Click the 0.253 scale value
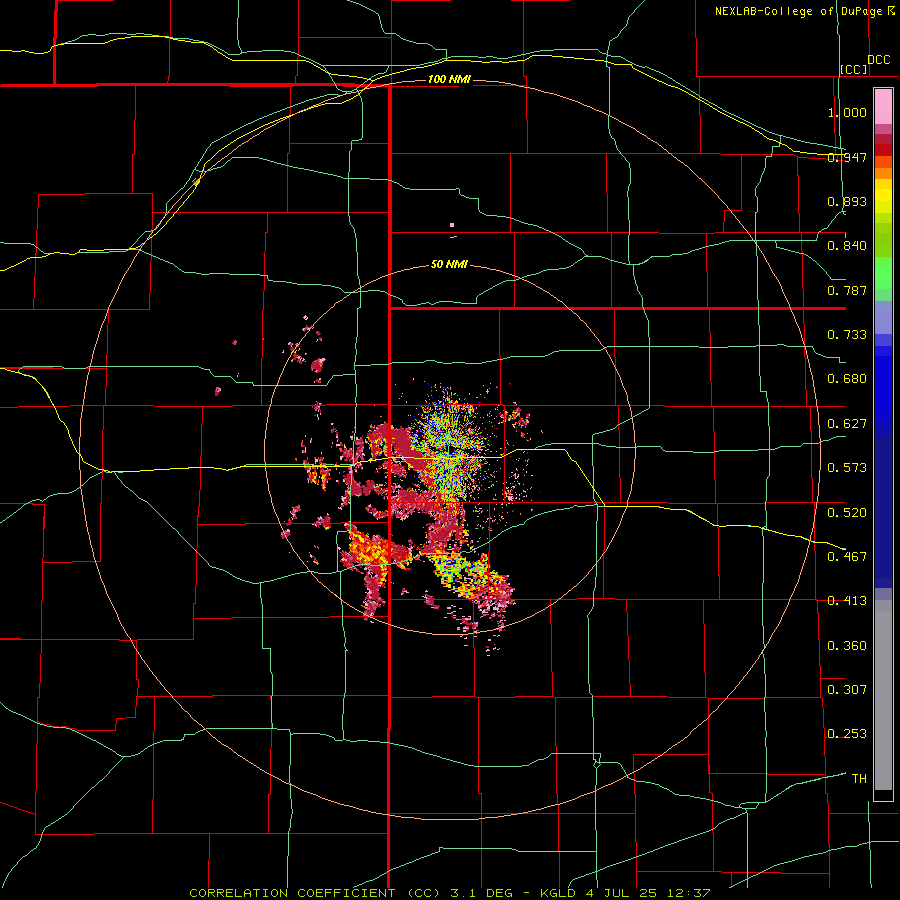900x900 pixels. [x=847, y=734]
